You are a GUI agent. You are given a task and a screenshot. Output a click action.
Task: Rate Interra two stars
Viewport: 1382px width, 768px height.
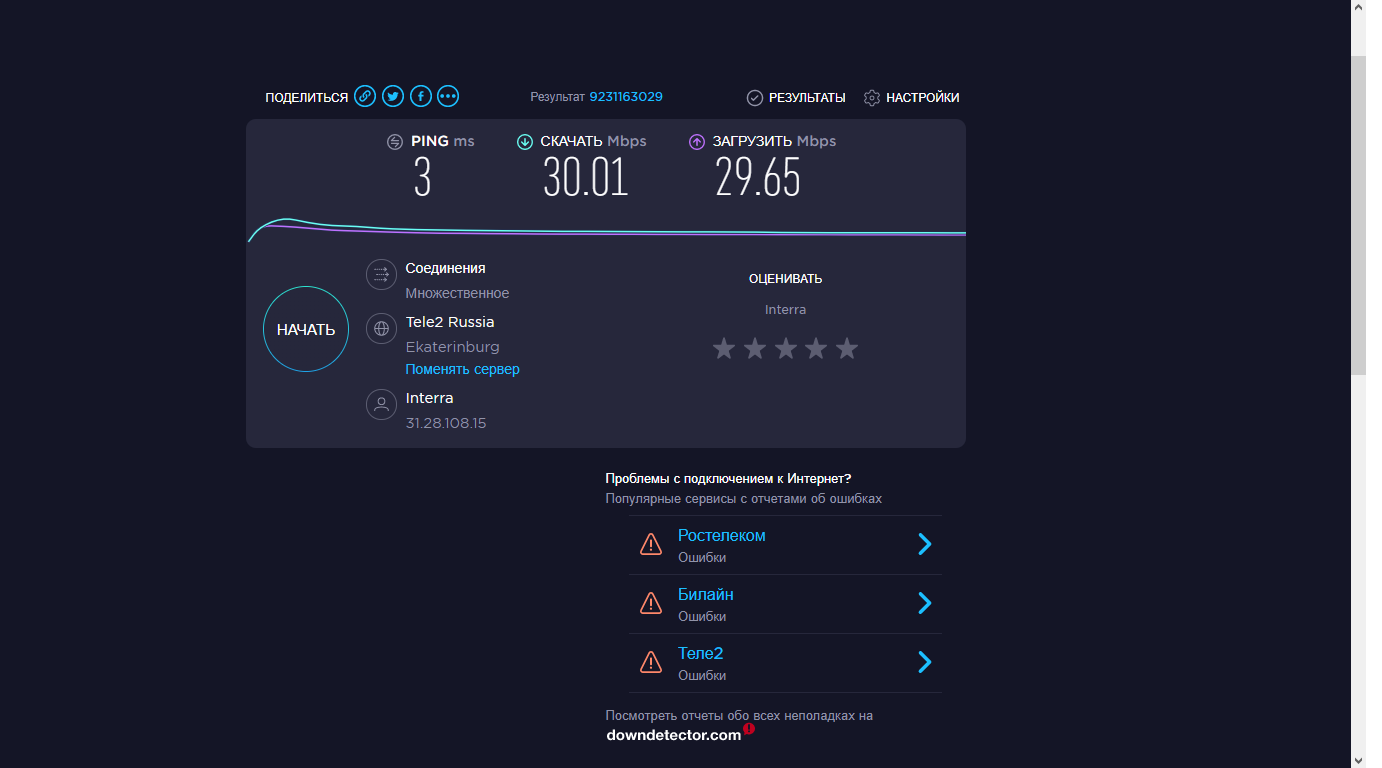click(755, 348)
